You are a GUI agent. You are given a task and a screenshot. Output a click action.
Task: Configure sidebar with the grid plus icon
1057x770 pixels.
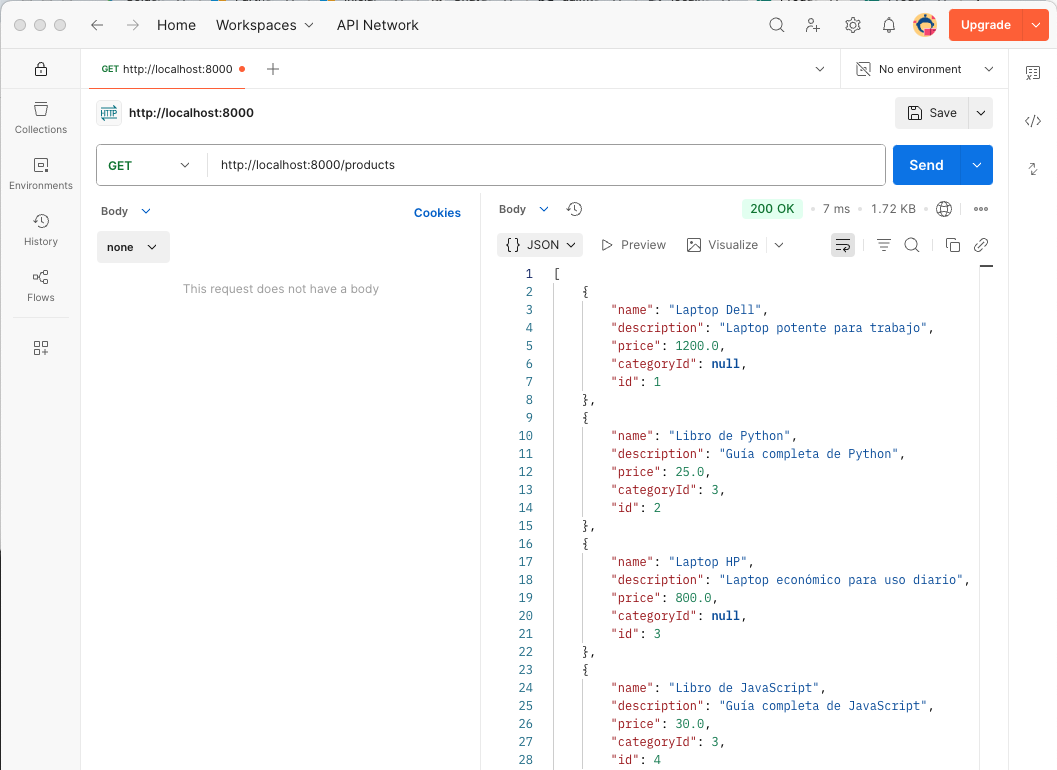pyautogui.click(x=41, y=348)
